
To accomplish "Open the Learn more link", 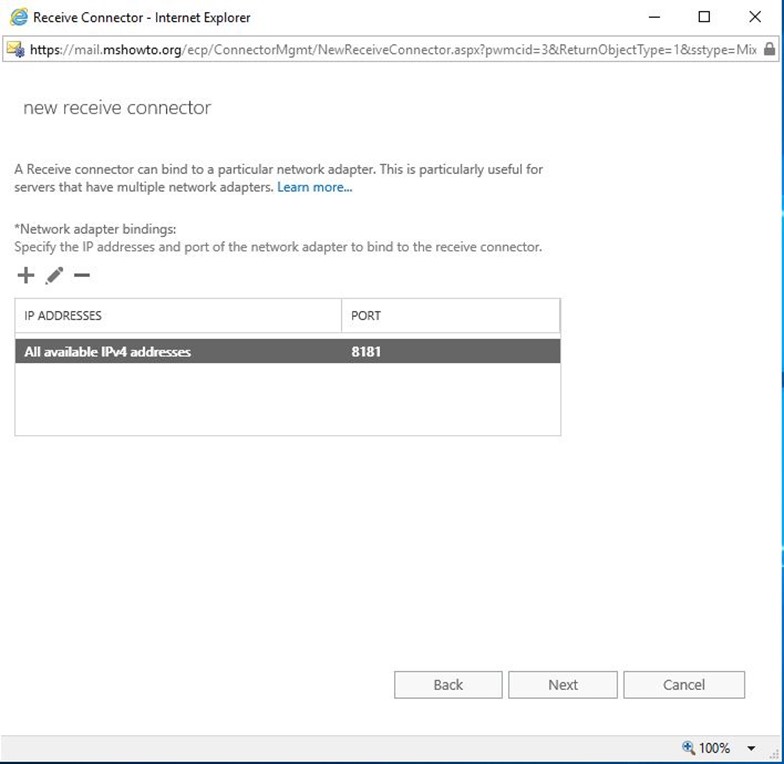I will coord(314,187).
